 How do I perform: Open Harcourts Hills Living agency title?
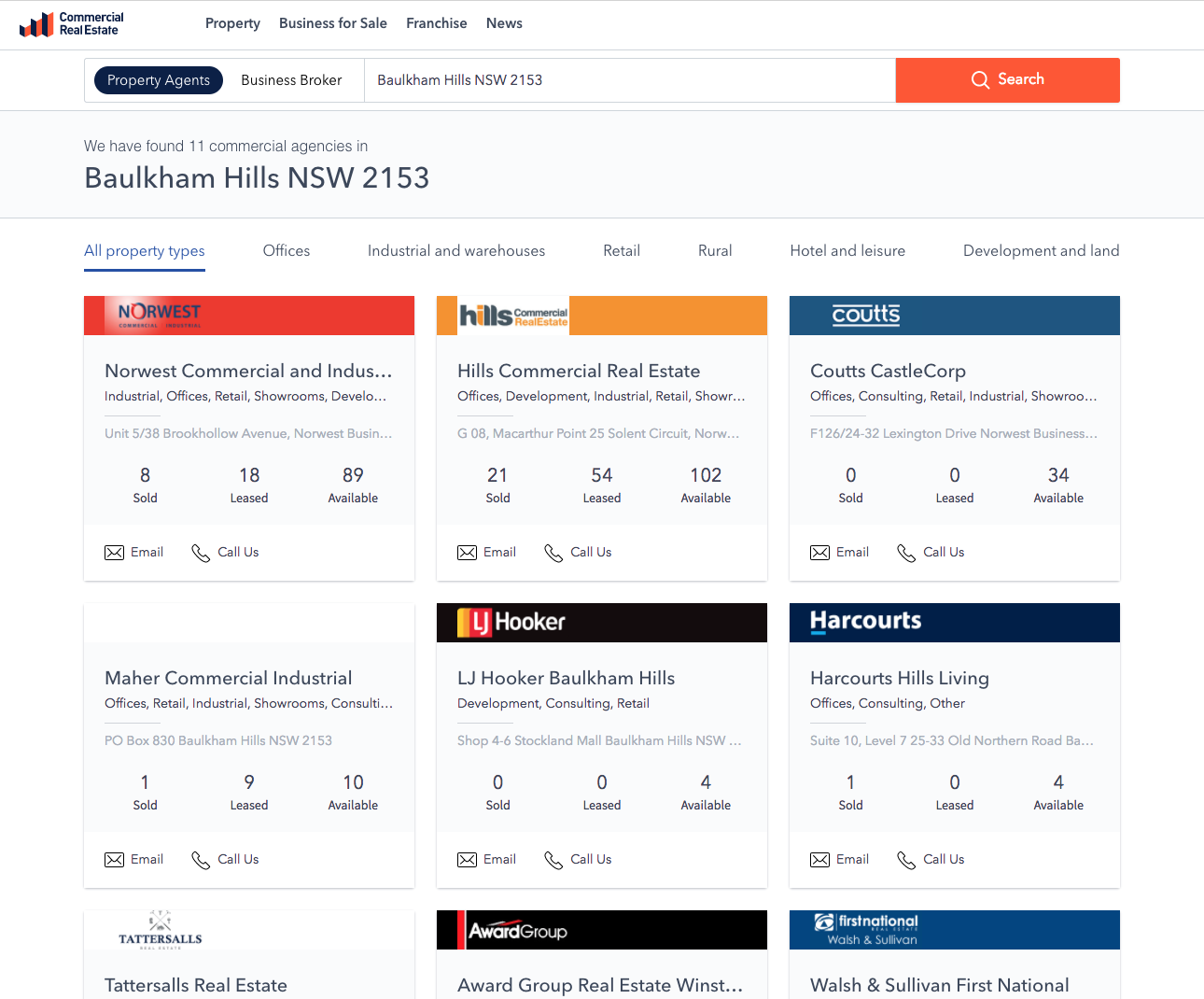coord(900,679)
